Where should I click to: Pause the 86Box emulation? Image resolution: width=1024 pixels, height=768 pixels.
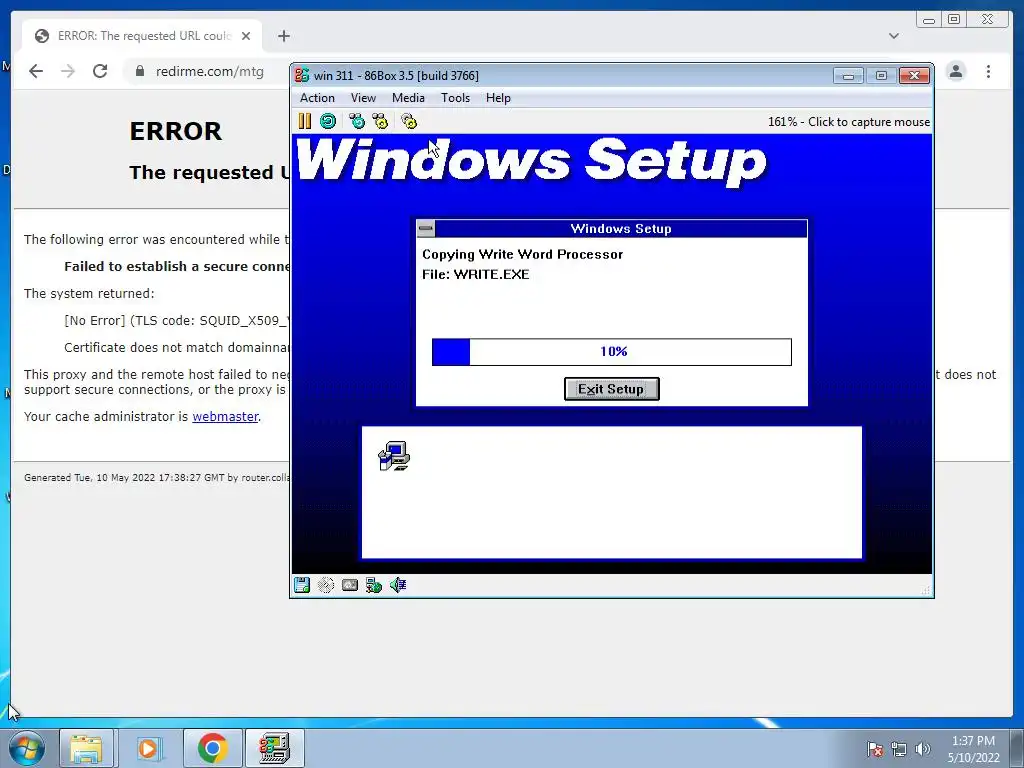pos(304,121)
